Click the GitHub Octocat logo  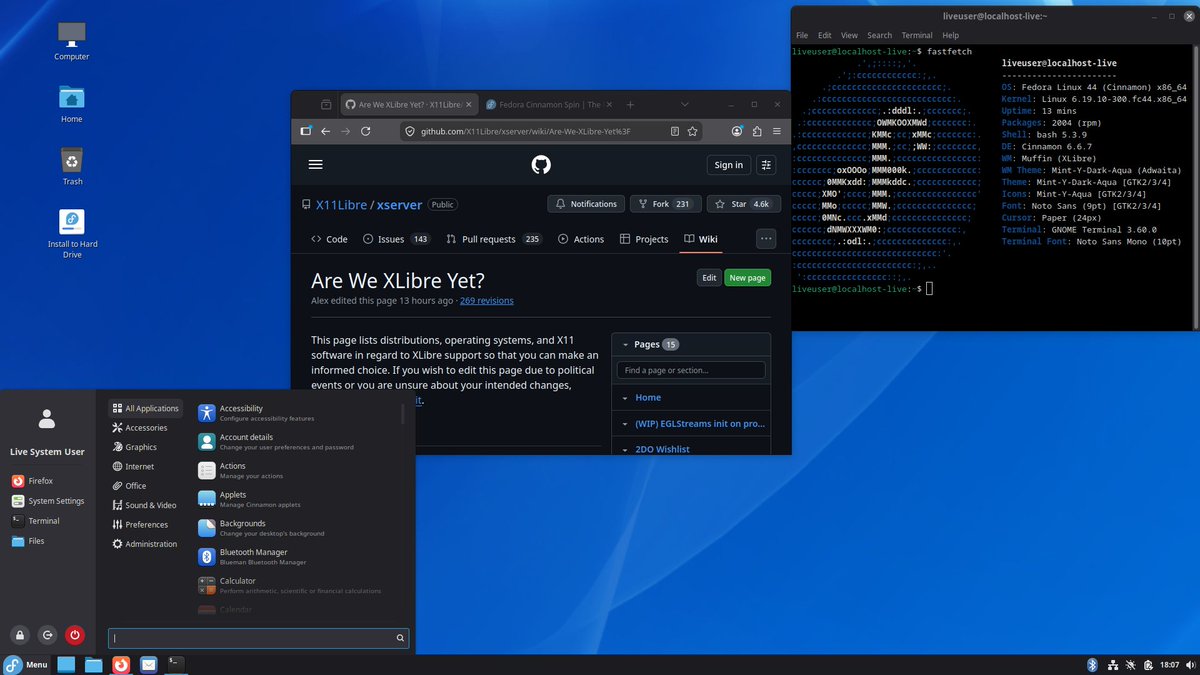541,165
